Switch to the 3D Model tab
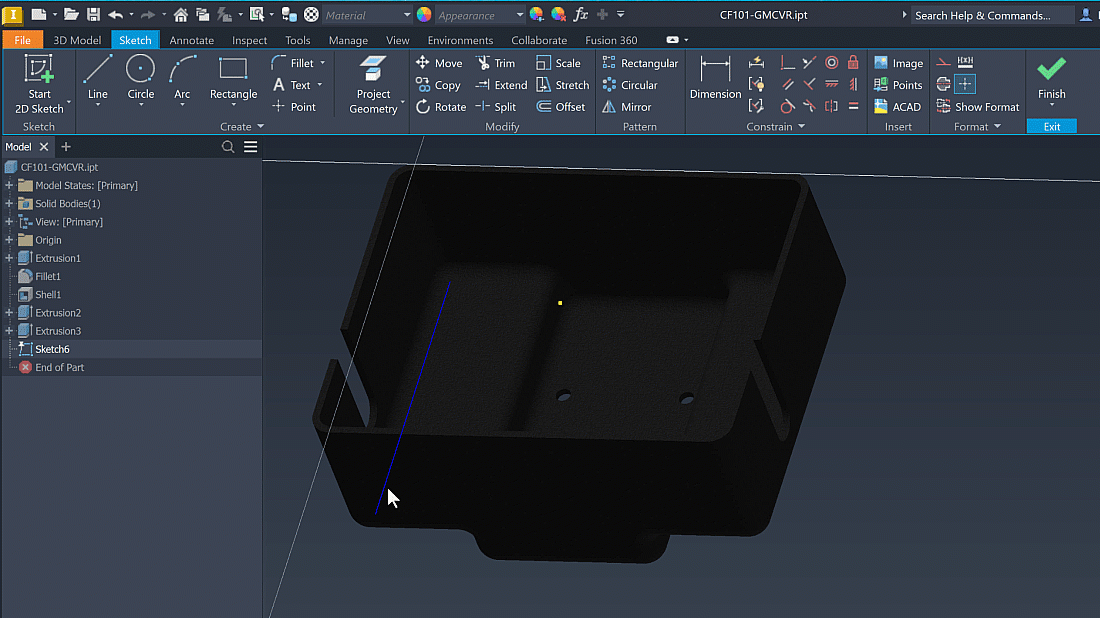Image resolution: width=1100 pixels, height=618 pixels. 77,40
